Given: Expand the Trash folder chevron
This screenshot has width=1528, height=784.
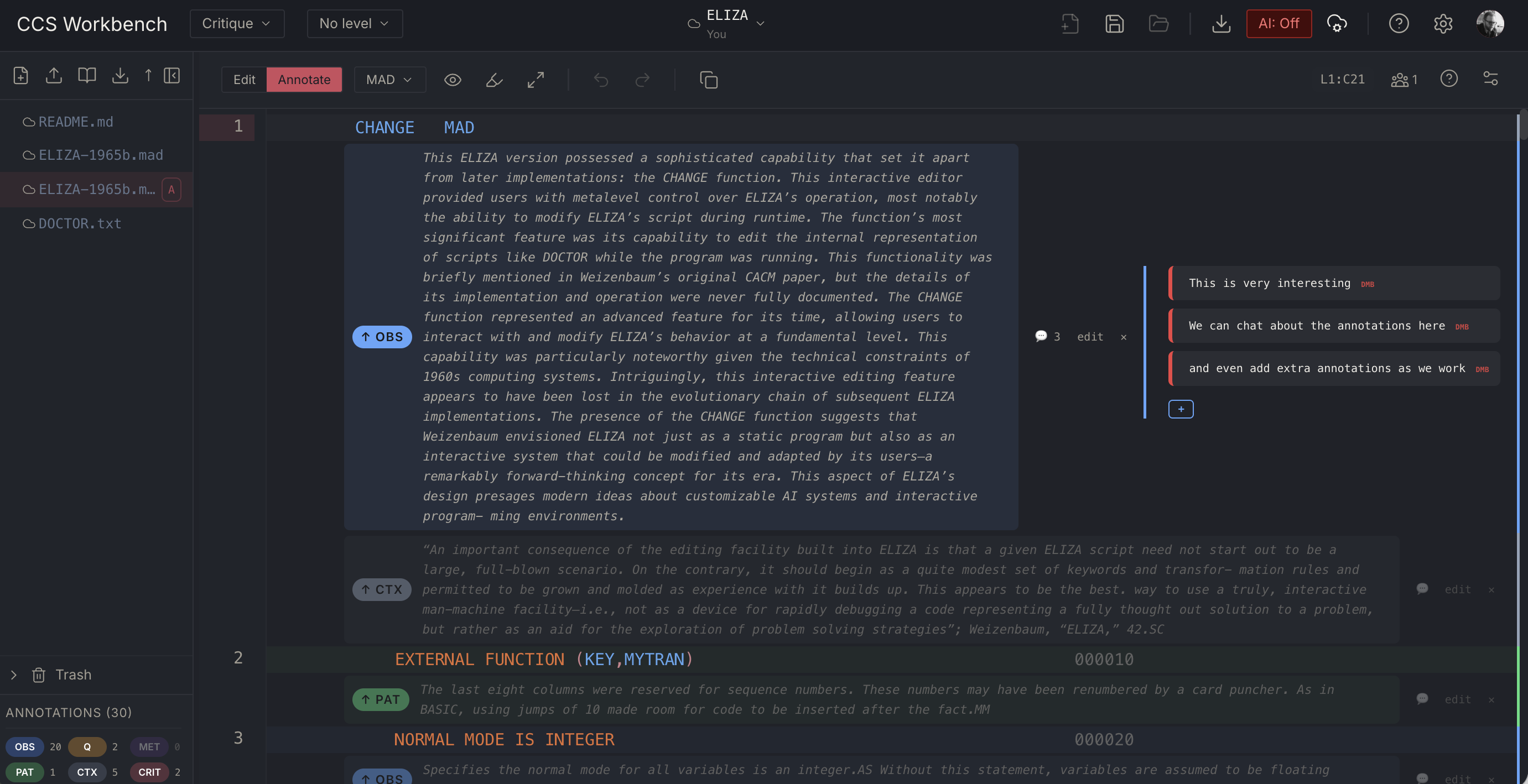Looking at the screenshot, I should click(14, 675).
